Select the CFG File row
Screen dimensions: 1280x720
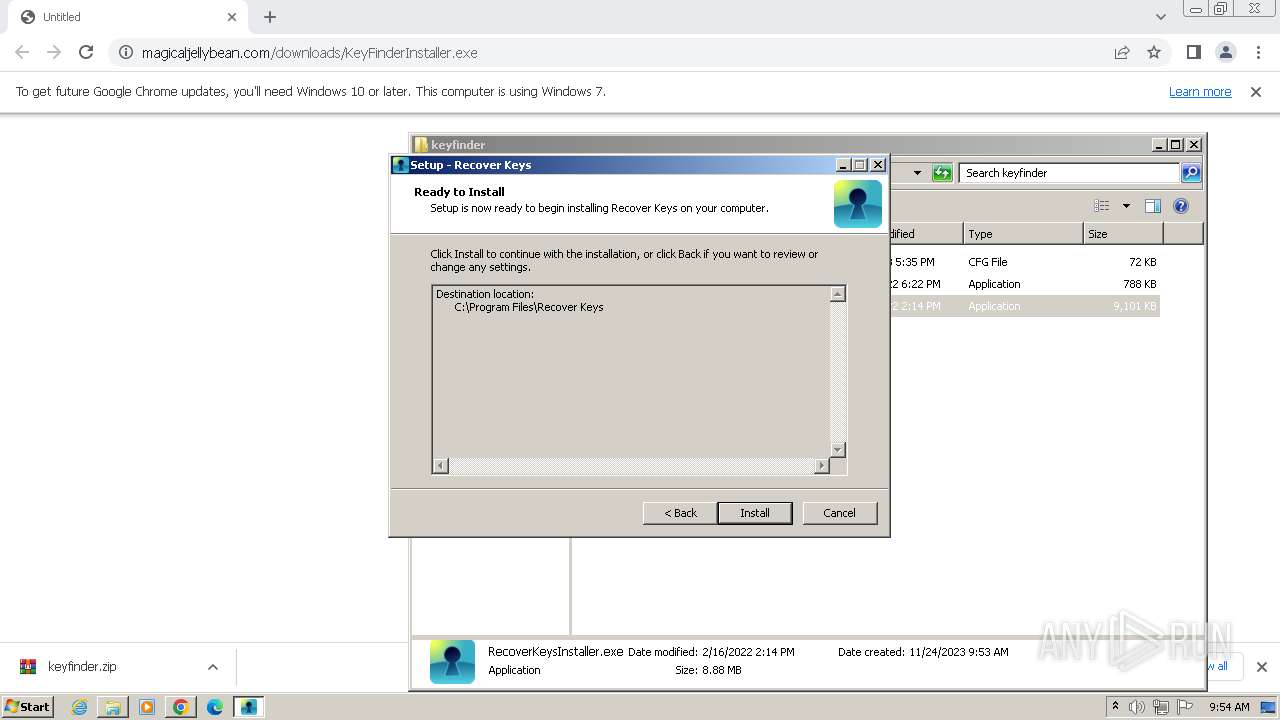[x=1024, y=262]
